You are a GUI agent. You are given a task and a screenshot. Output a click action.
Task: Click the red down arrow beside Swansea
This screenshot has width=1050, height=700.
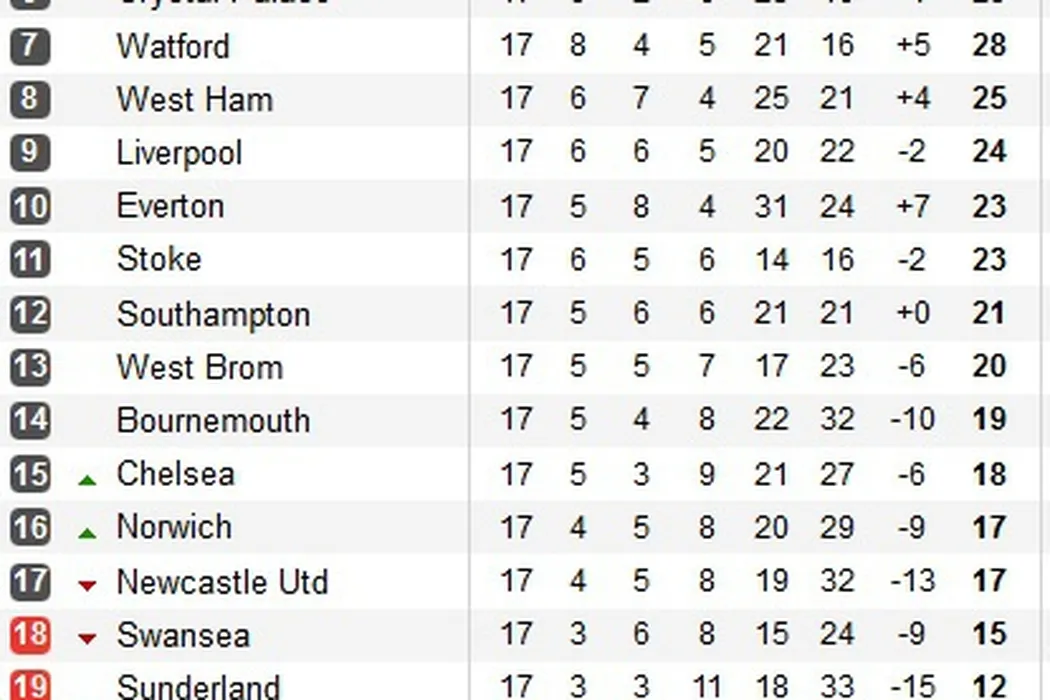click(87, 638)
